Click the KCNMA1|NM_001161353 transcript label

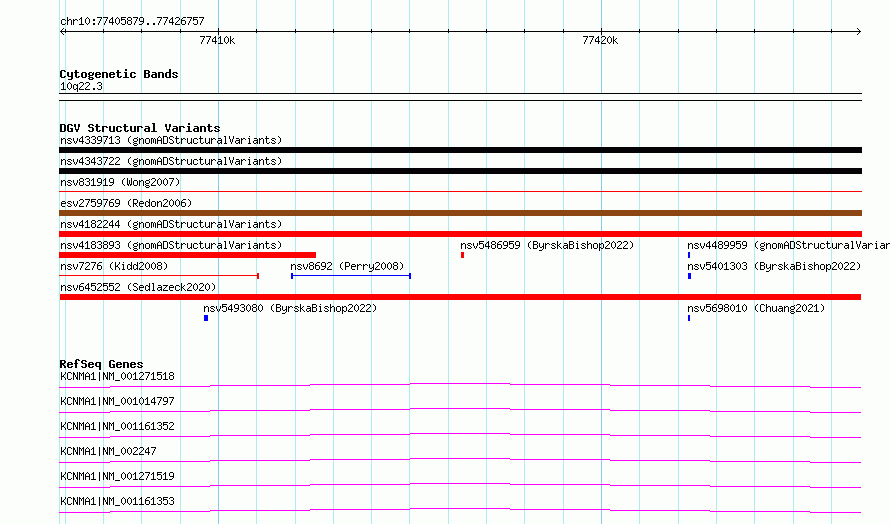117,501
